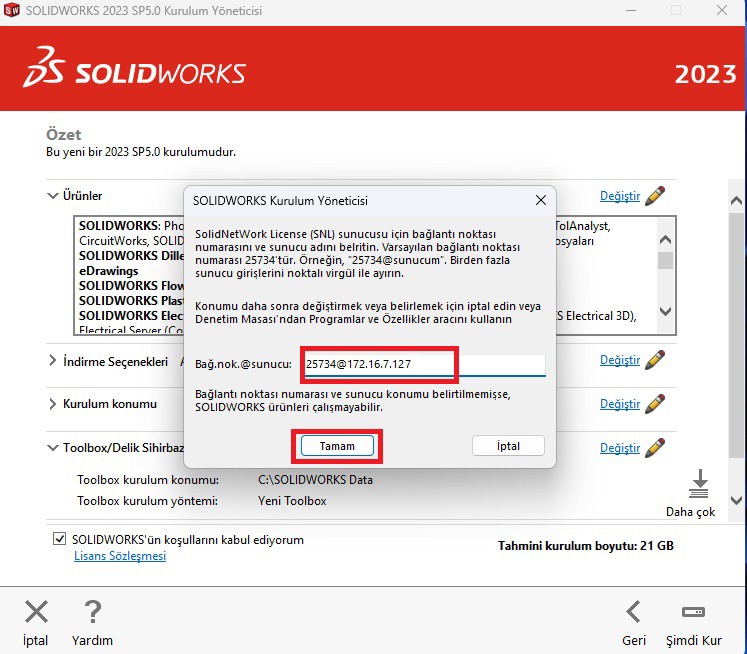Click the pencil icon for Kurulum konumu
The width and height of the screenshot is (747, 654).
655,404
